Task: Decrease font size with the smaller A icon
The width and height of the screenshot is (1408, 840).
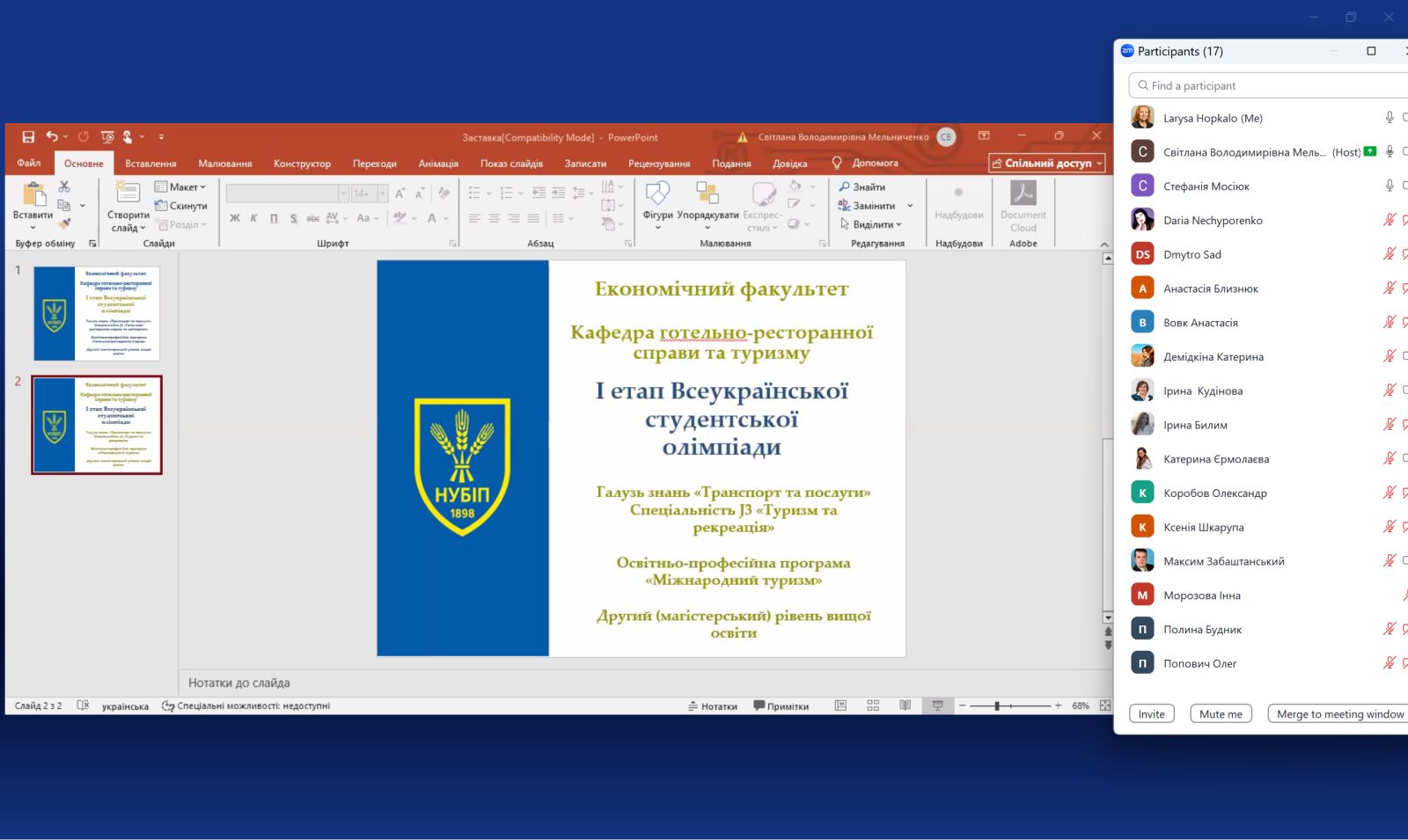Action: point(419,194)
